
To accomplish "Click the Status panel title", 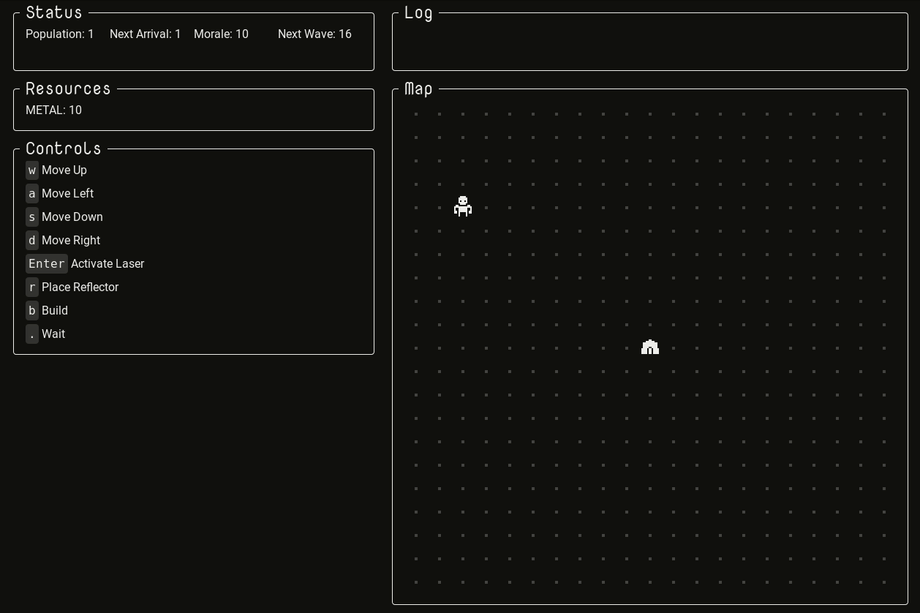I will pyautogui.click(x=54, y=13).
